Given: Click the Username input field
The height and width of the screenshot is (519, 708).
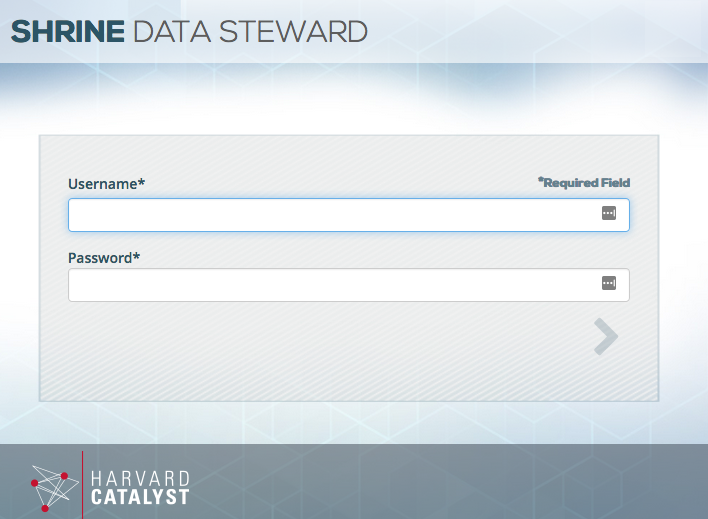Looking at the screenshot, I should click(x=349, y=215).
